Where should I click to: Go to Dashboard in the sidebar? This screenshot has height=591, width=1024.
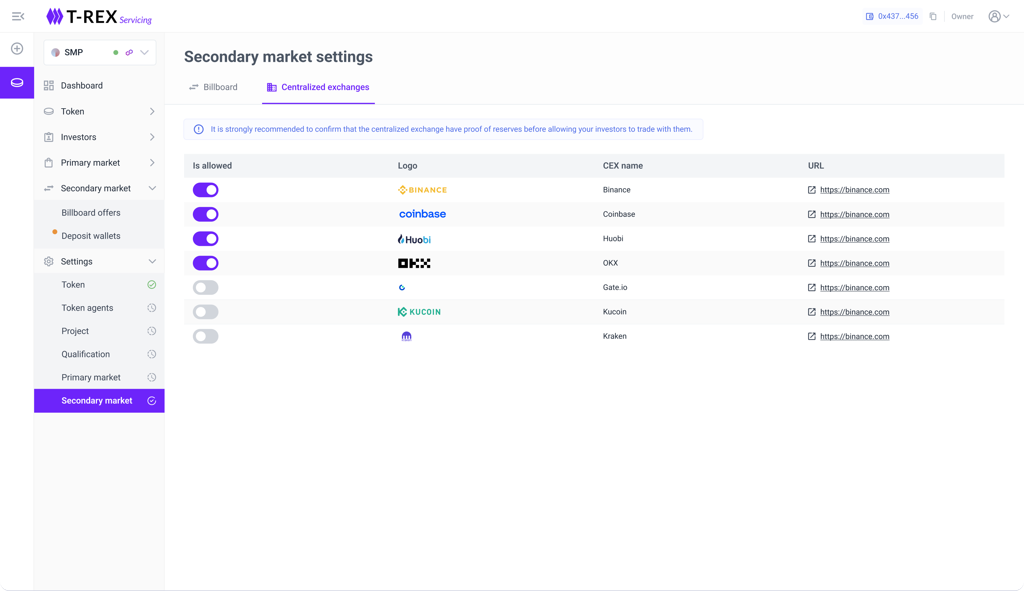82,86
